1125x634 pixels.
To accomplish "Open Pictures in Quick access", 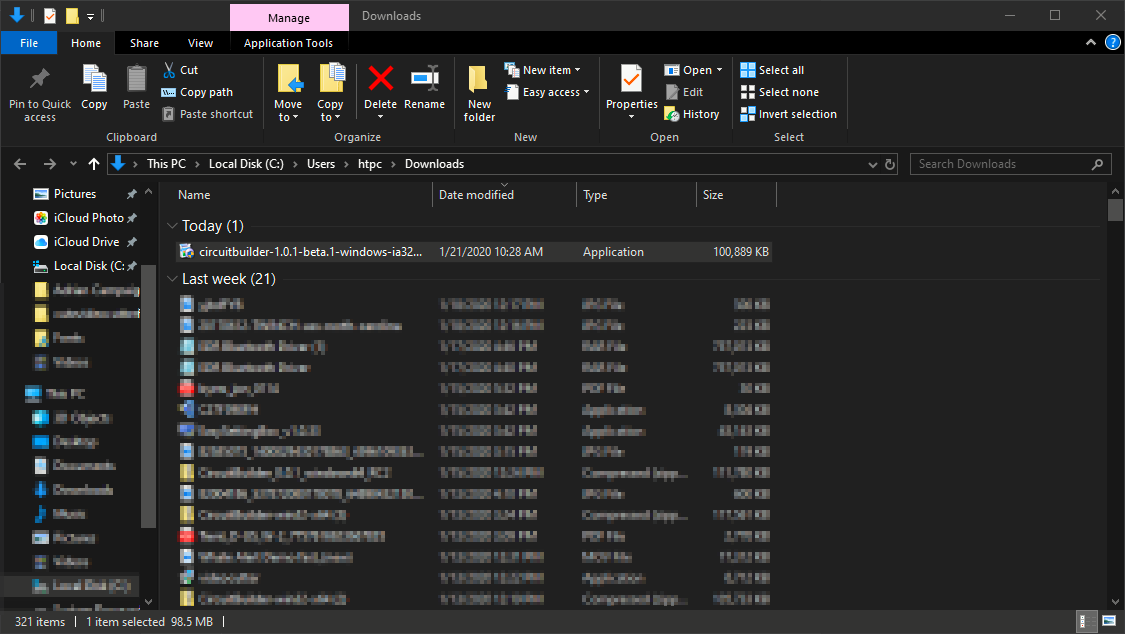I will click(x=75, y=194).
